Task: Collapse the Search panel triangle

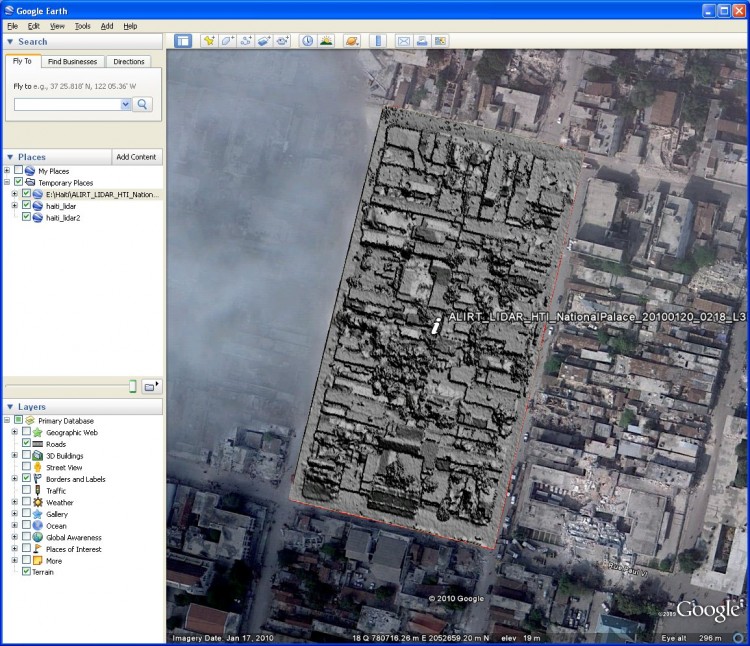Action: [x=10, y=42]
